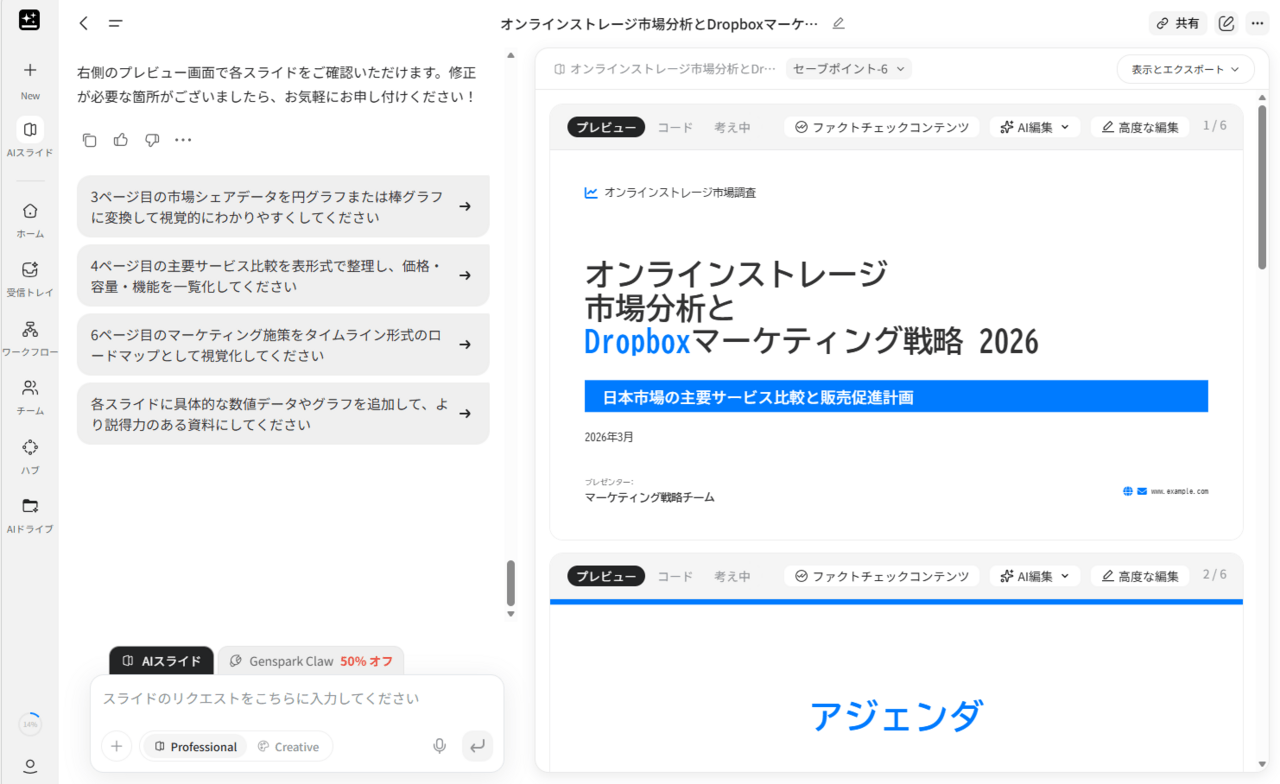Open the 表示とエクスポート dropdown
The image size is (1280, 784).
pyautogui.click(x=1185, y=69)
